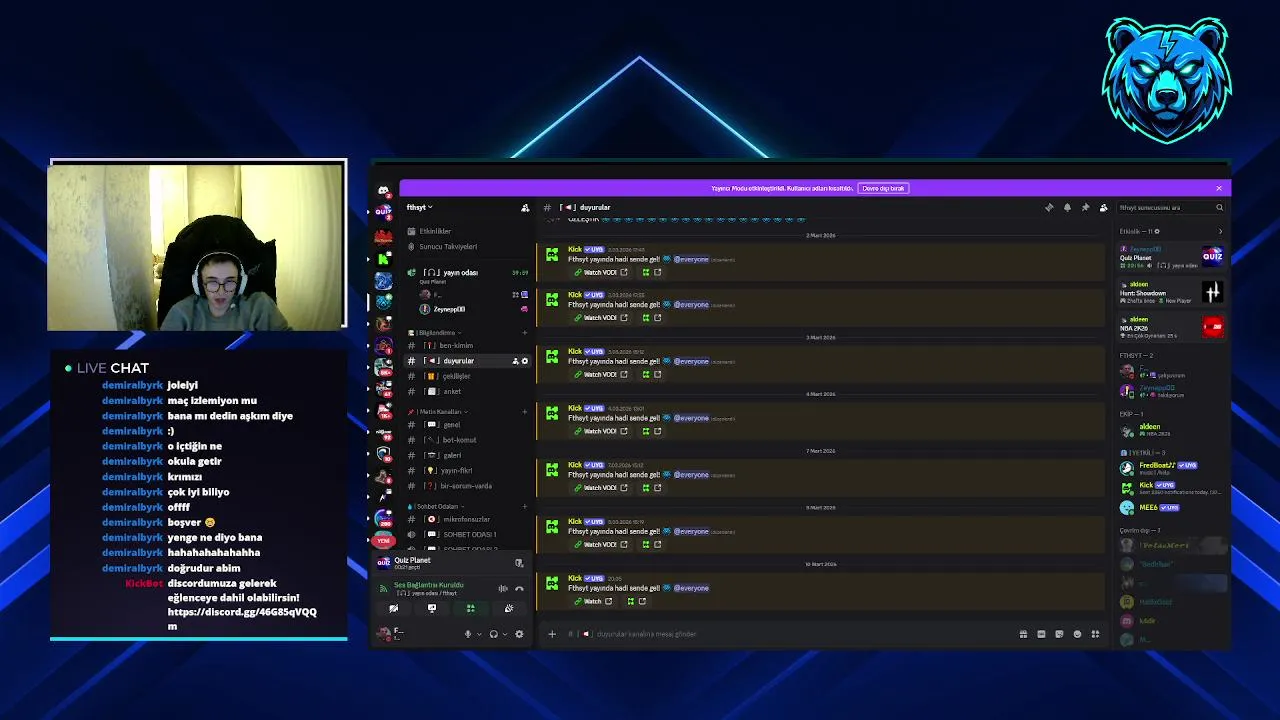The height and width of the screenshot is (720, 1280).
Task: Open the yayın-fikri channel
Action: click(468, 470)
